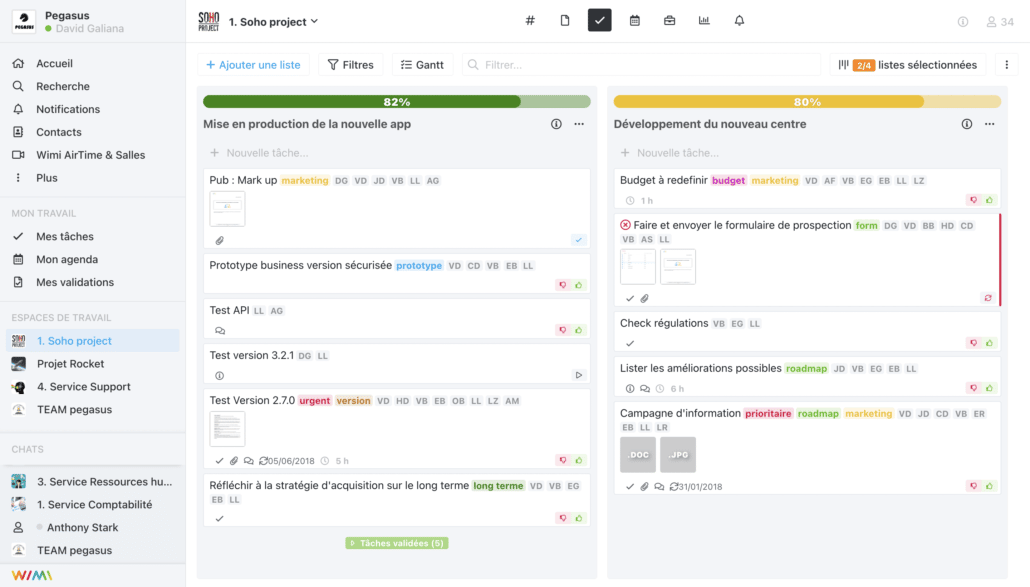Open the calendar icon in top toolbar
Viewport: 1030px width, 587px height.
(x=634, y=21)
